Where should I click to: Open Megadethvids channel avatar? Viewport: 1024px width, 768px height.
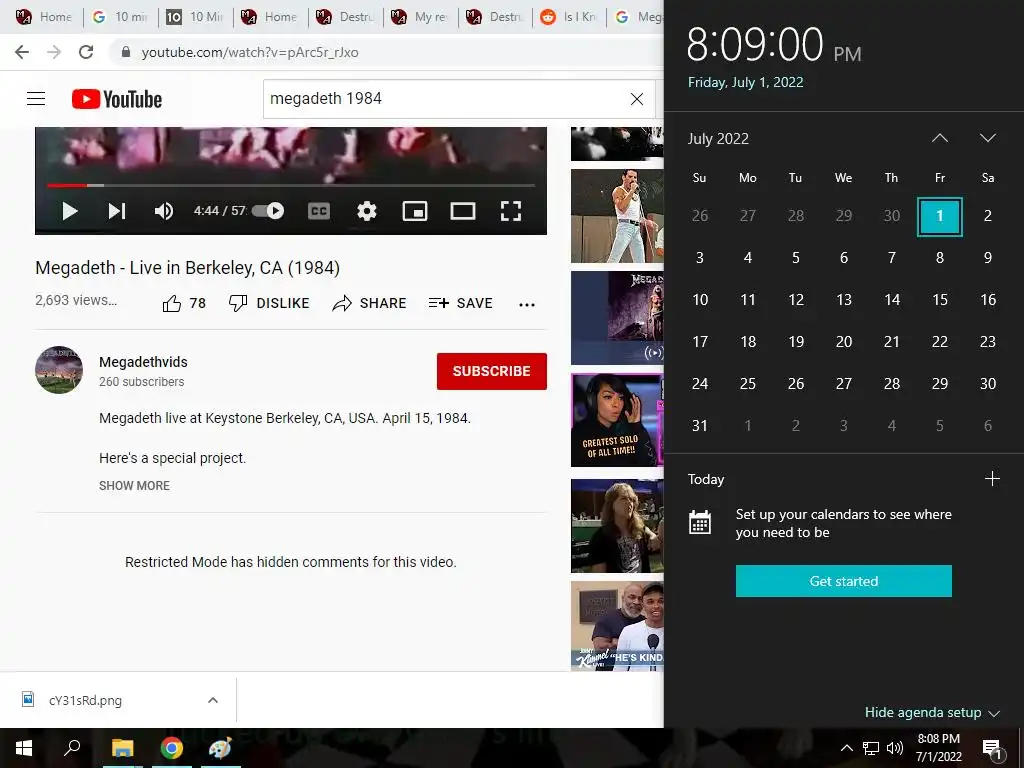pos(59,370)
